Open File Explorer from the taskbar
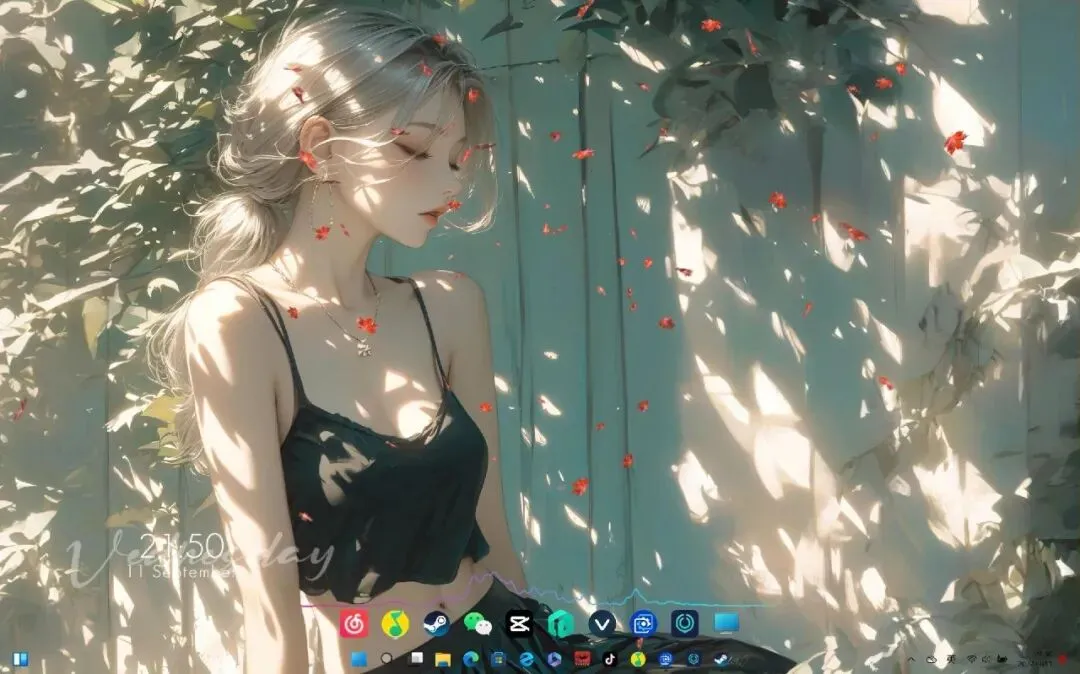1080x674 pixels. [x=443, y=660]
